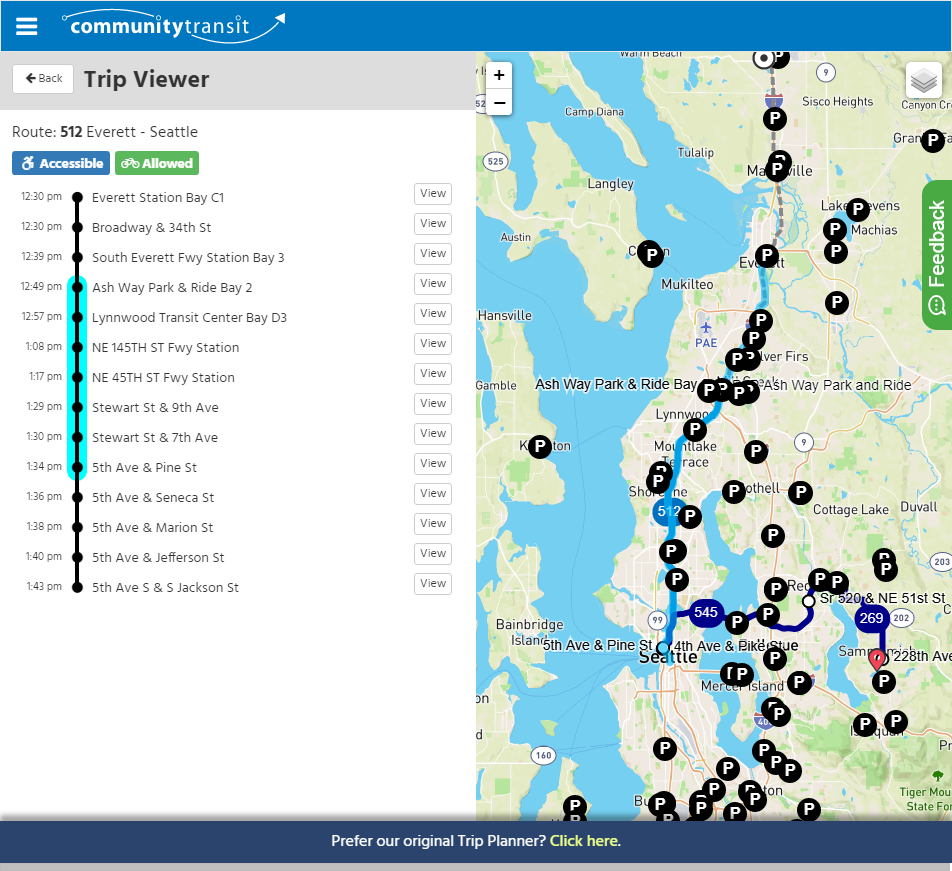This screenshot has height=871, width=952.
Task: Open the hamburger navigation menu
Action: click(26, 26)
